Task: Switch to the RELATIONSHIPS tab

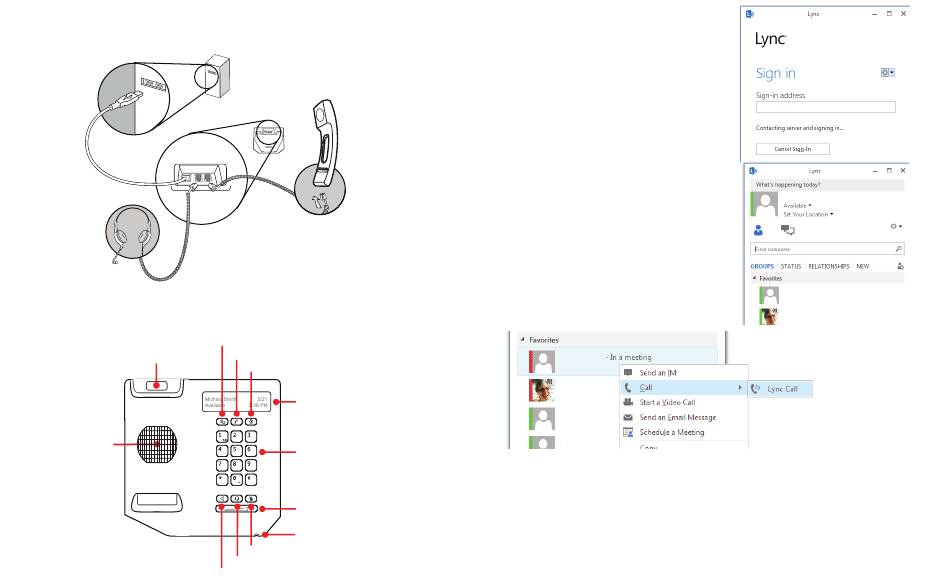Action: pos(829,267)
